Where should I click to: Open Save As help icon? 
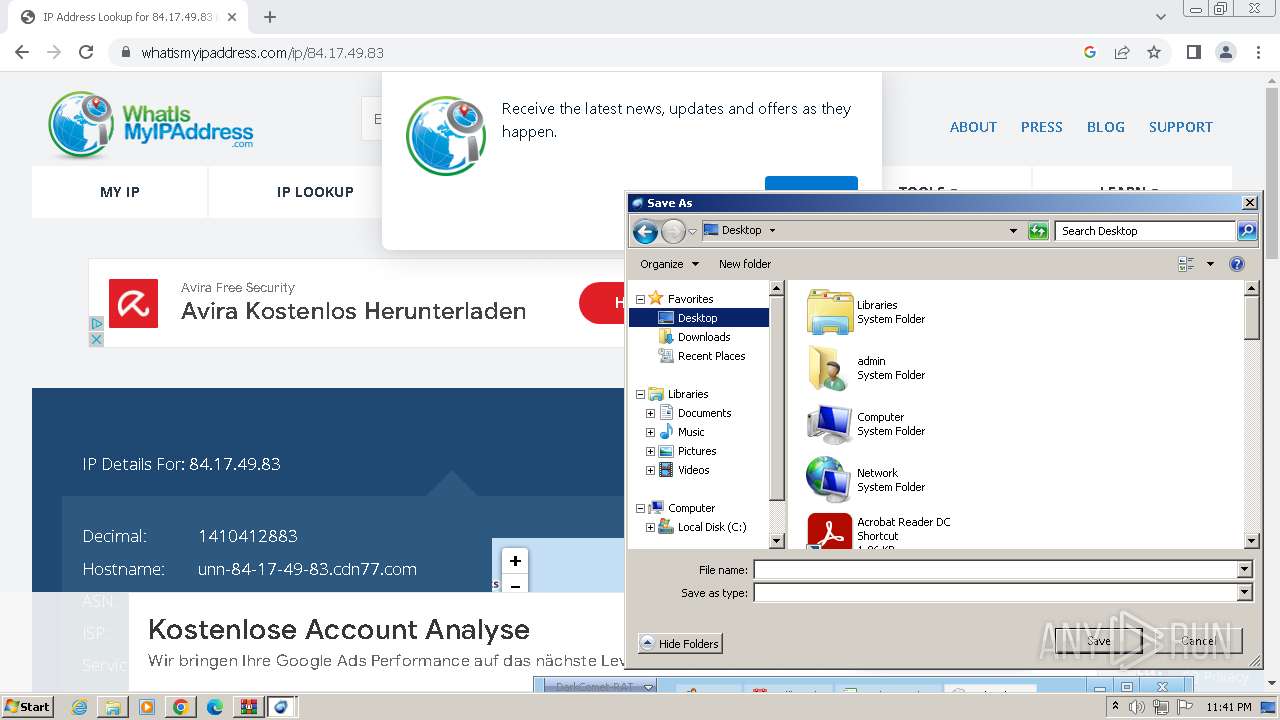tap(1237, 264)
